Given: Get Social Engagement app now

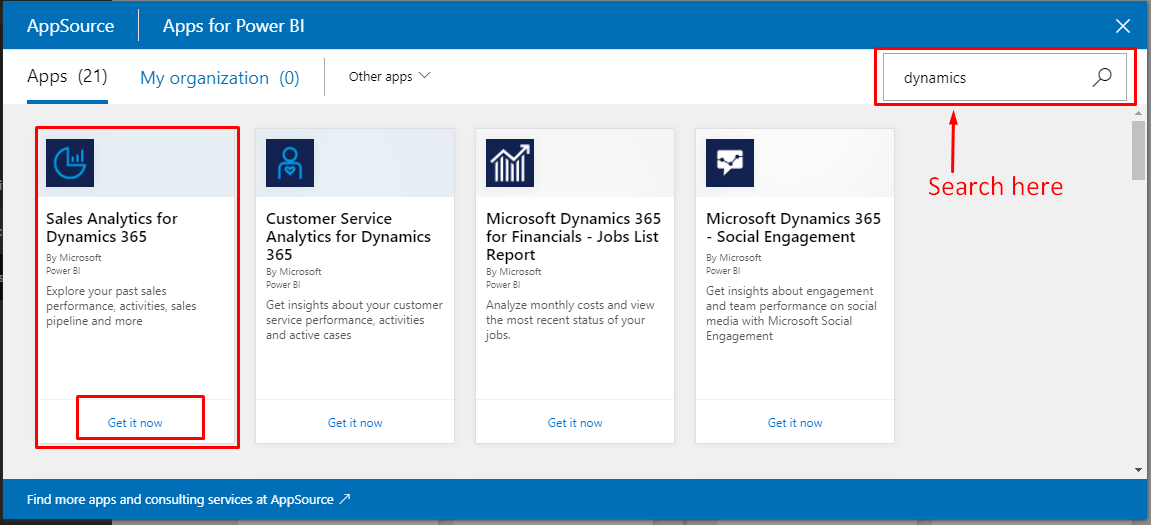Looking at the screenshot, I should (796, 423).
